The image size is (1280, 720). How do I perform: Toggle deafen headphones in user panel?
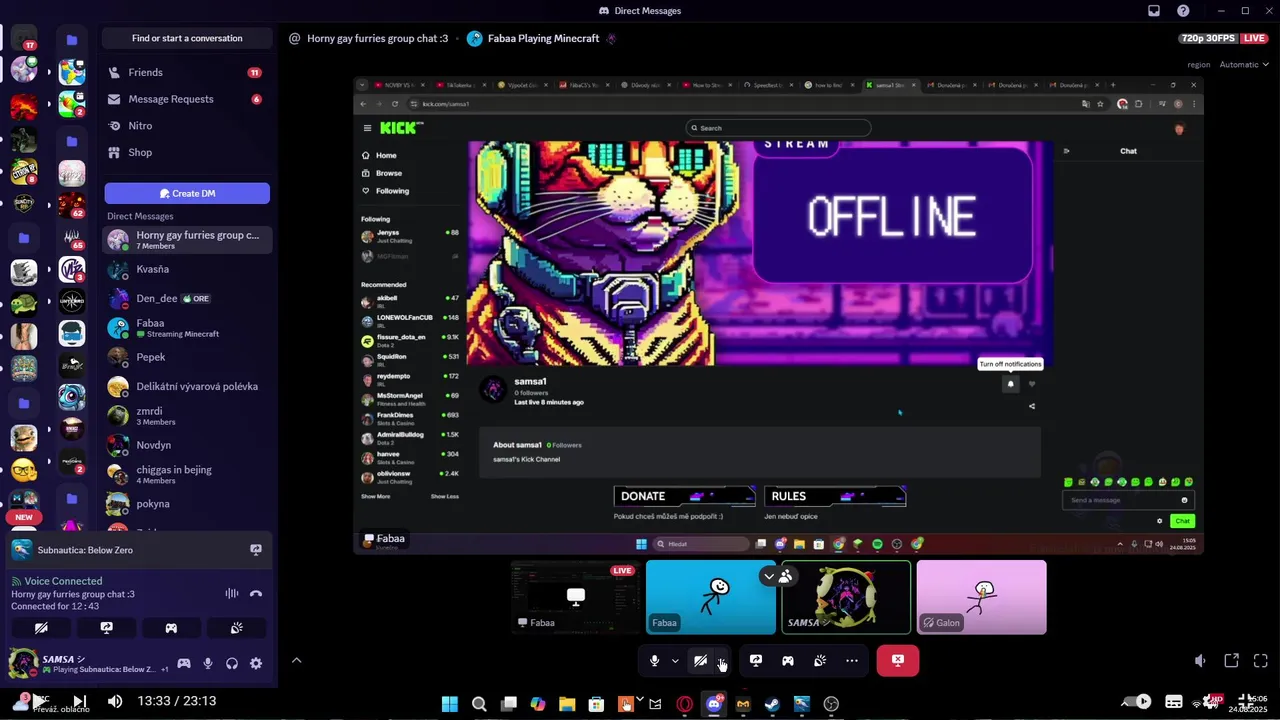(x=232, y=663)
